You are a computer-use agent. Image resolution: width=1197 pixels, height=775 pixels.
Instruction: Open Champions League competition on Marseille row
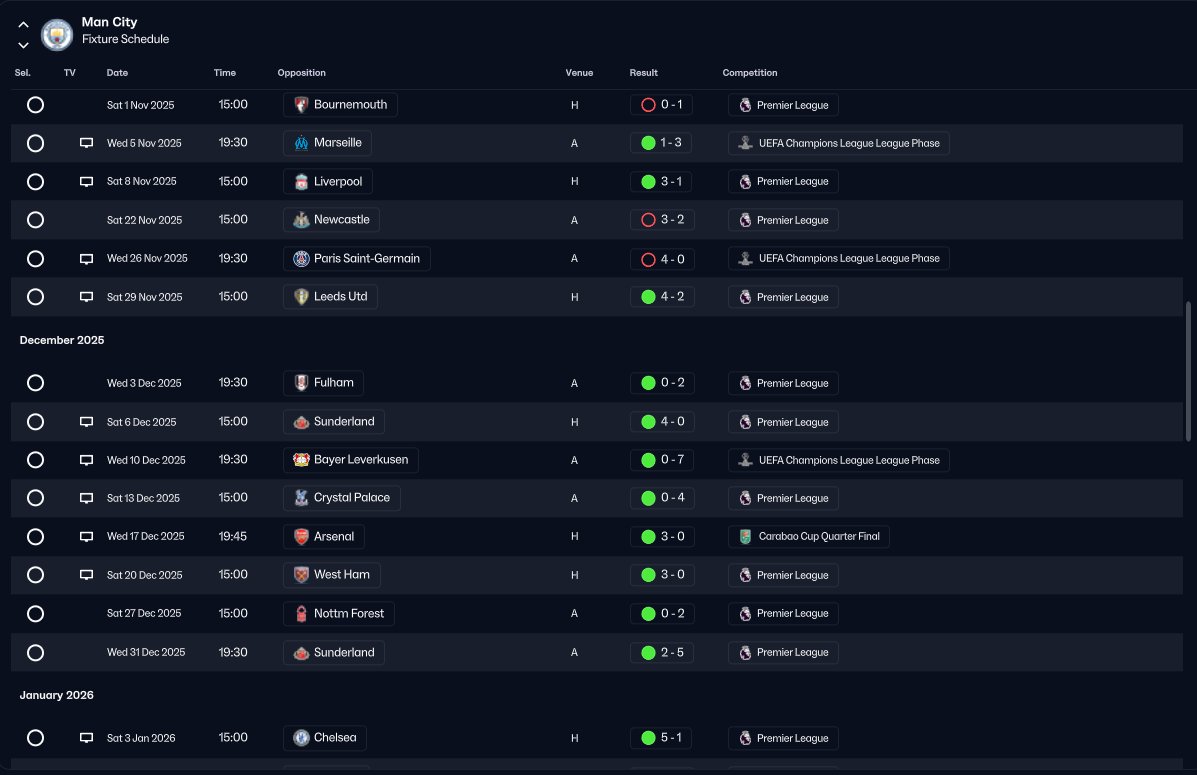coord(839,143)
